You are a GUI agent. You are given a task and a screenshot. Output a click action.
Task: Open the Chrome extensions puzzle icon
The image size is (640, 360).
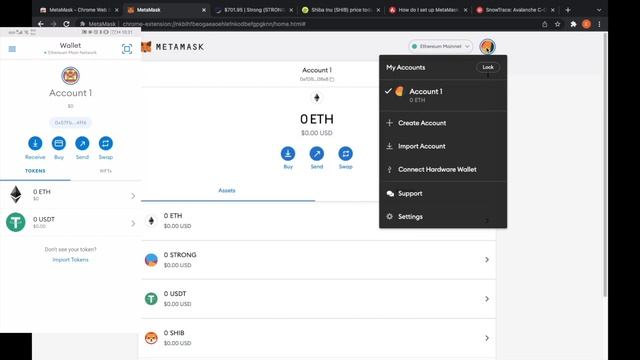point(573,24)
